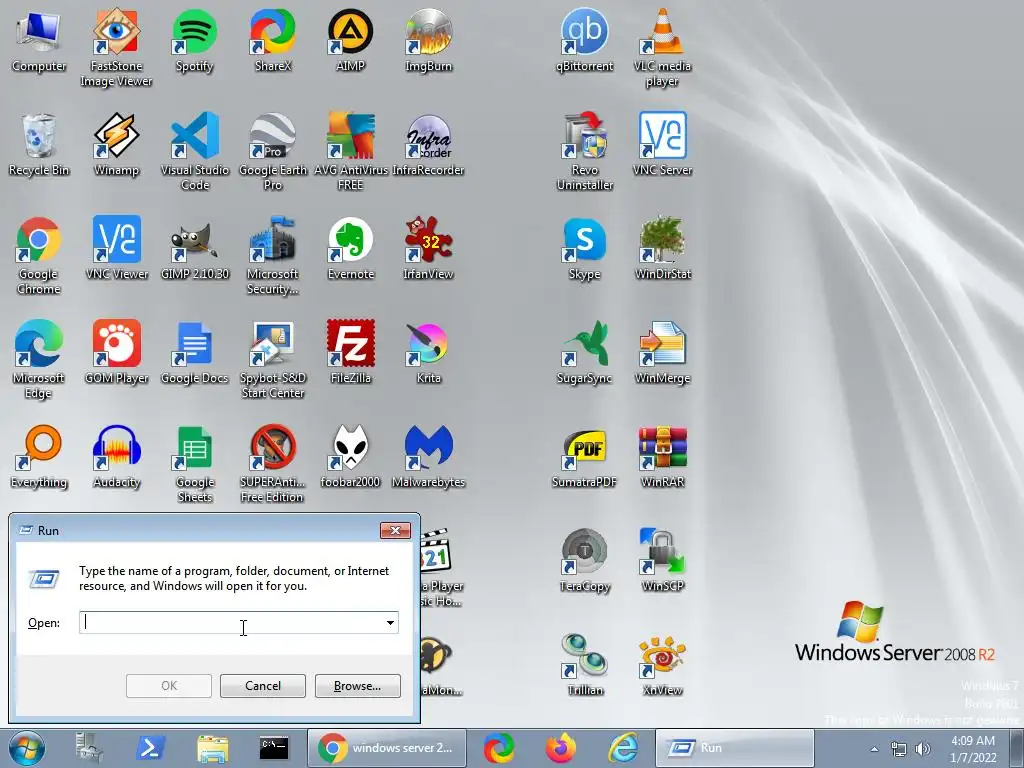Click the Spotify desktop shortcut
The image size is (1024, 768).
[x=195, y=40]
